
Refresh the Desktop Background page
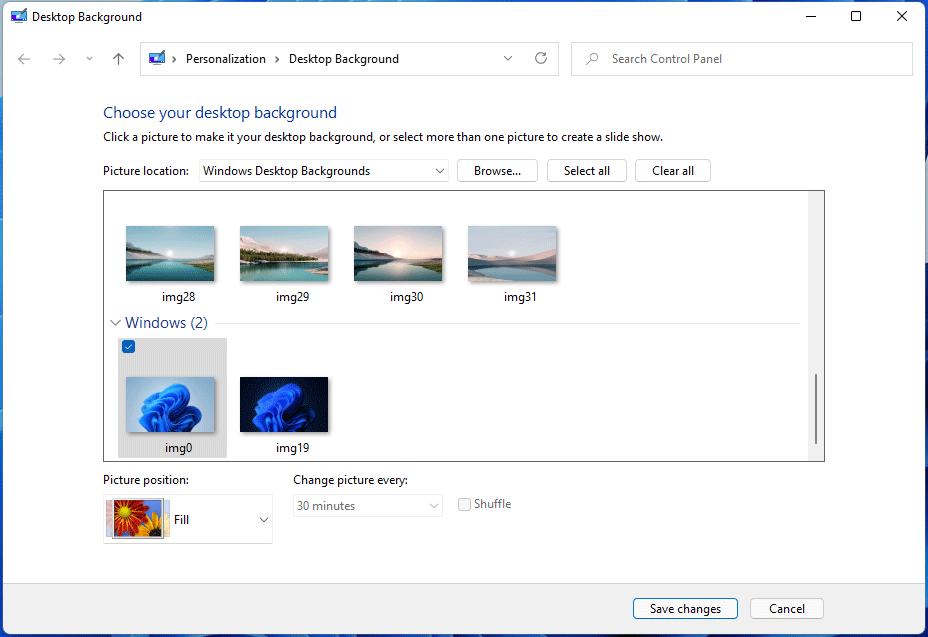click(541, 58)
